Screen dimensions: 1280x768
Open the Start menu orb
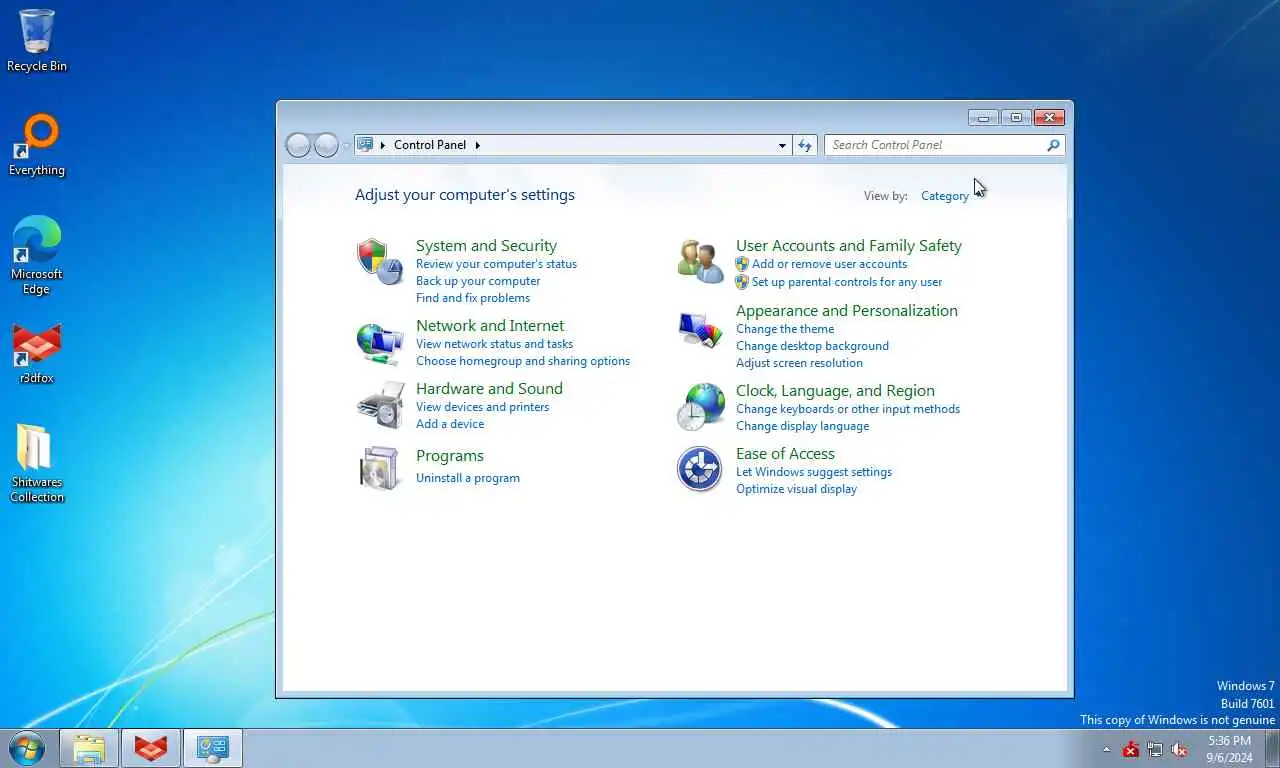point(27,748)
